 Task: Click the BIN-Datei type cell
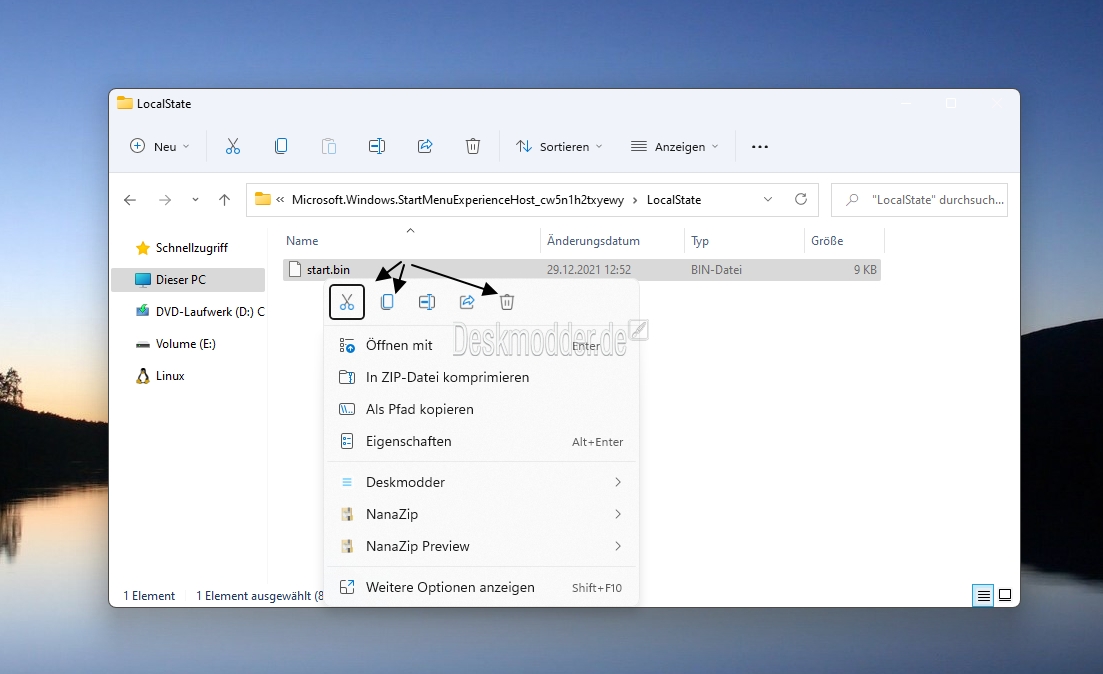(716, 269)
